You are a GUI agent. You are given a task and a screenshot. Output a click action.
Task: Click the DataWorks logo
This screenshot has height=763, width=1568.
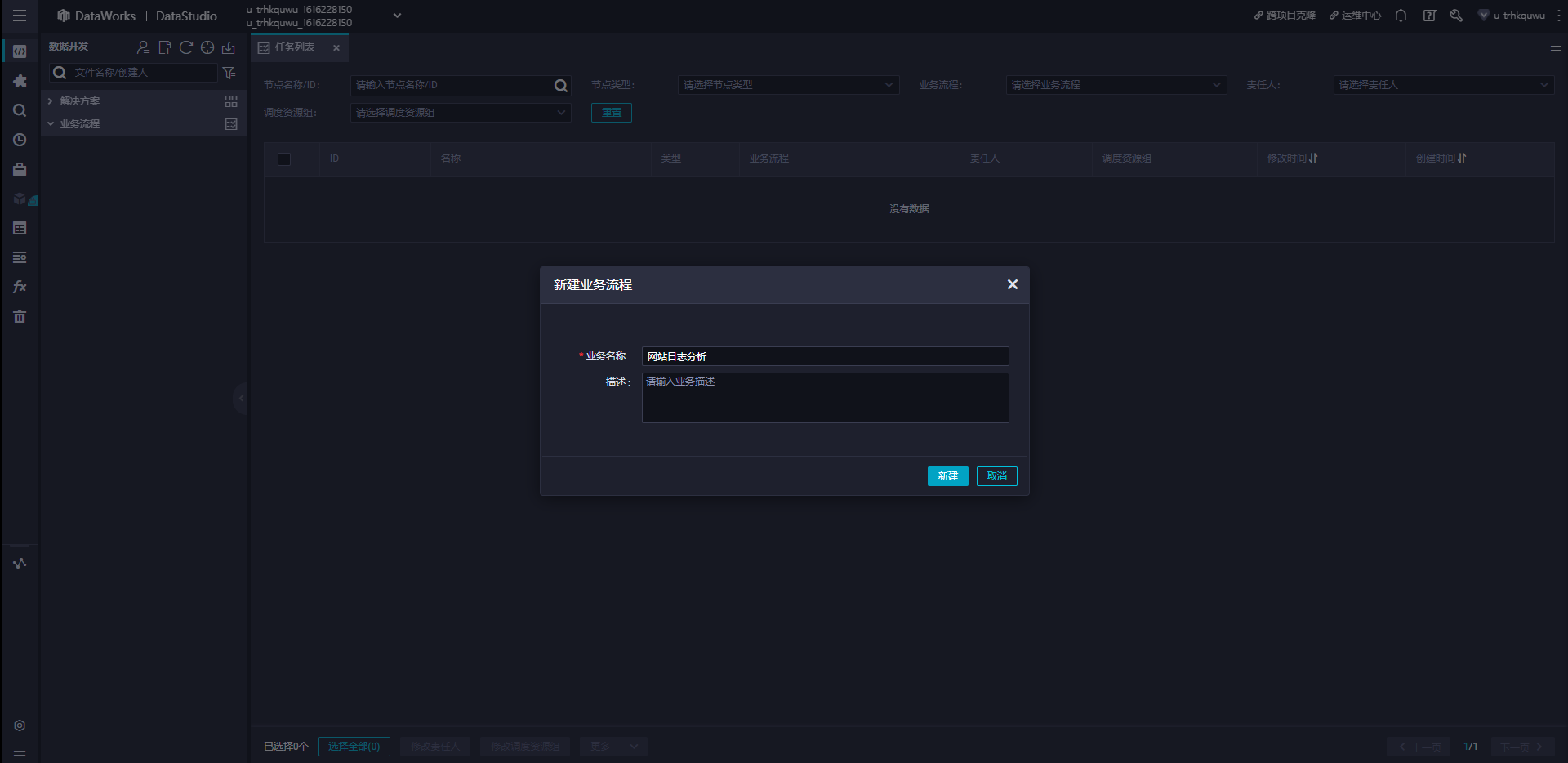[96, 16]
